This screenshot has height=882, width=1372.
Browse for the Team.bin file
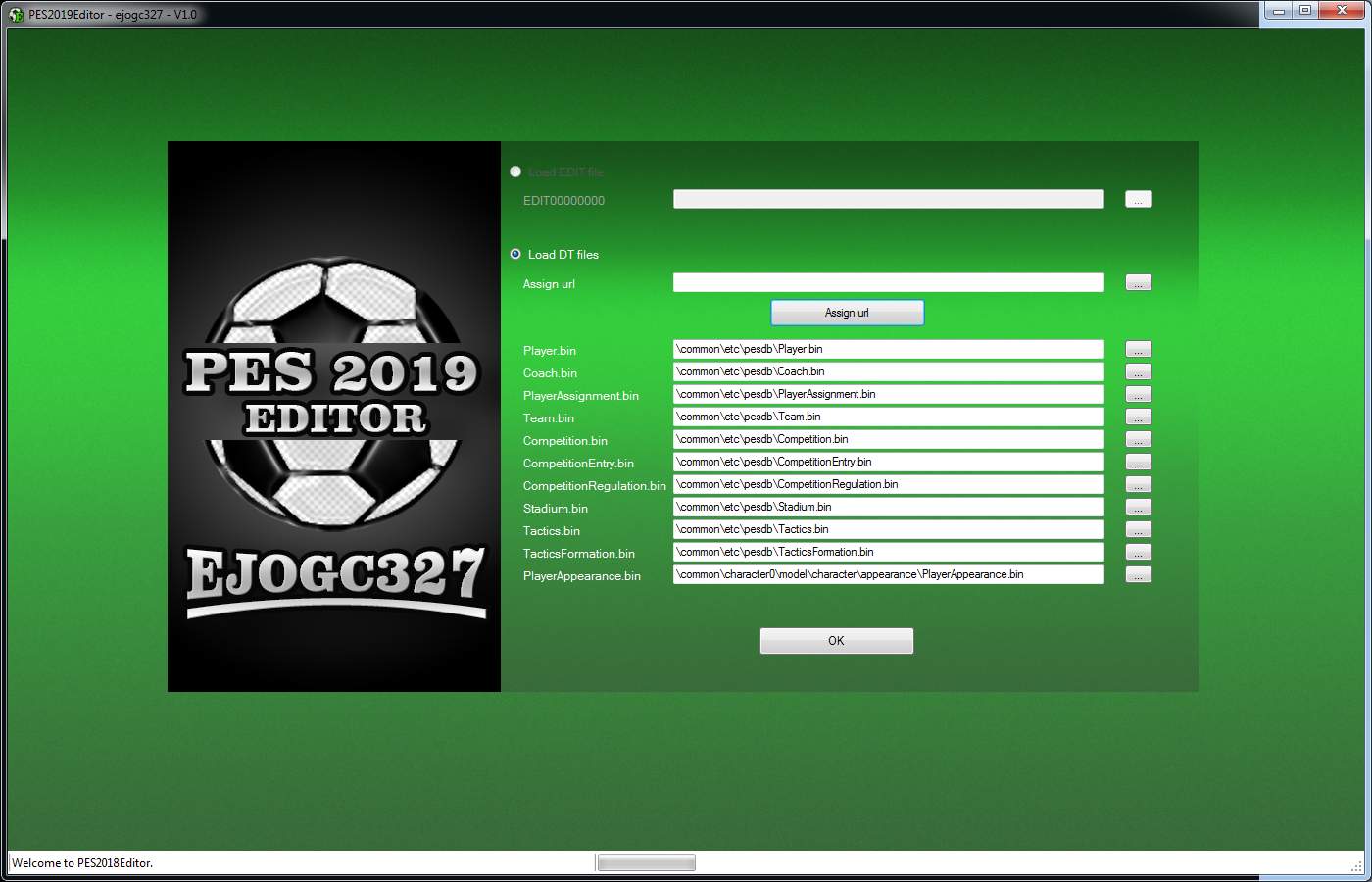coord(1138,416)
